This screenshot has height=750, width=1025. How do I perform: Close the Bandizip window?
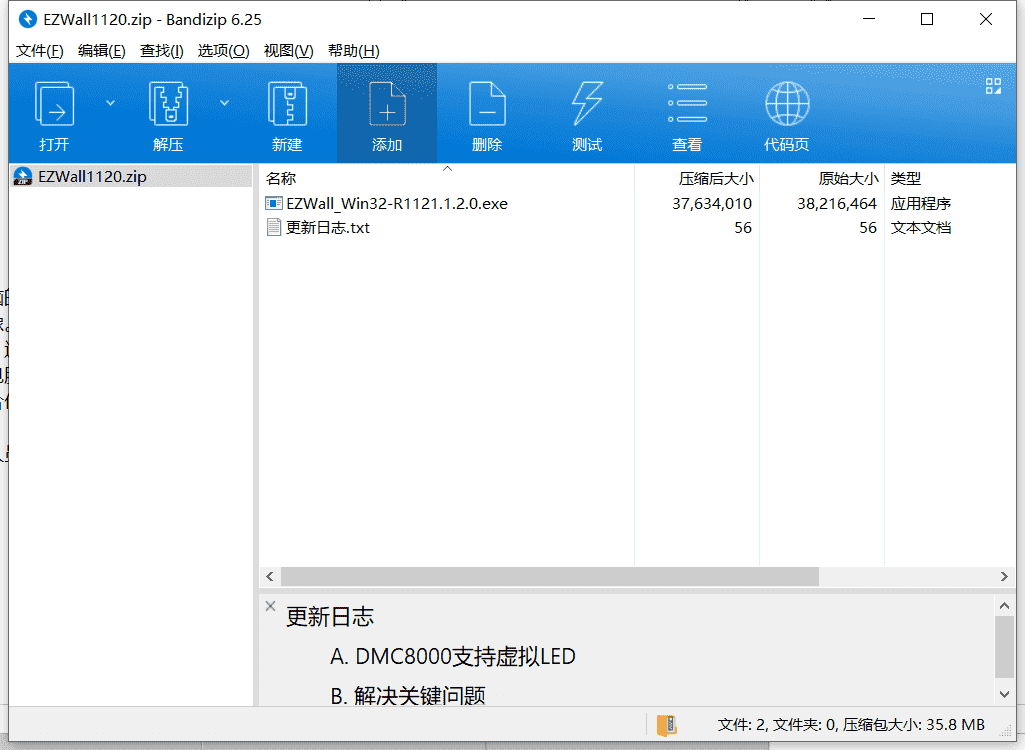click(986, 19)
